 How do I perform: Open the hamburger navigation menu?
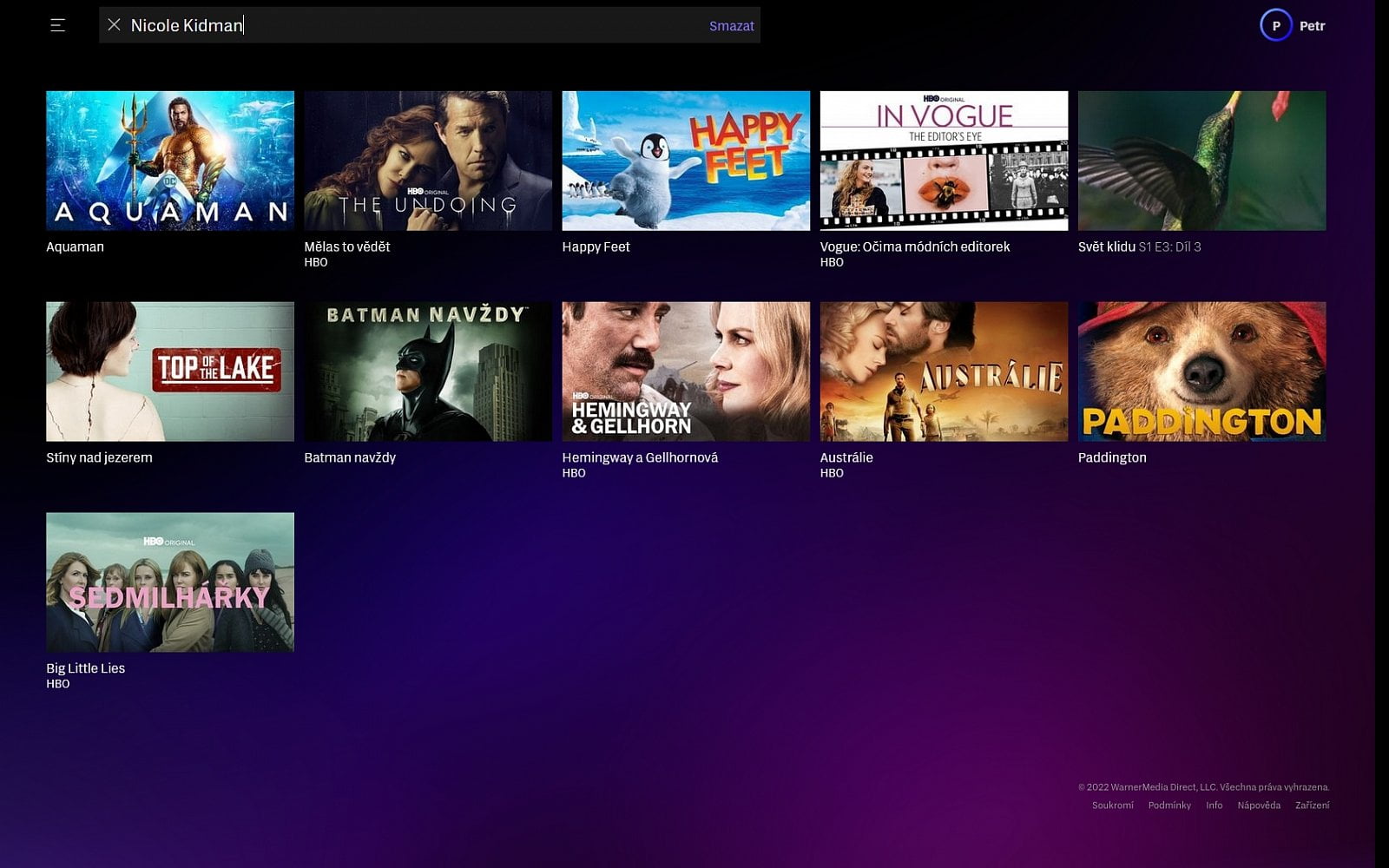tap(57, 25)
